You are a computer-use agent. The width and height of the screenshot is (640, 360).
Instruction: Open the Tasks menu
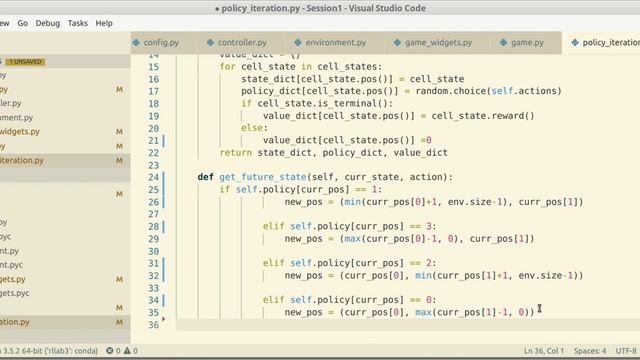point(78,23)
